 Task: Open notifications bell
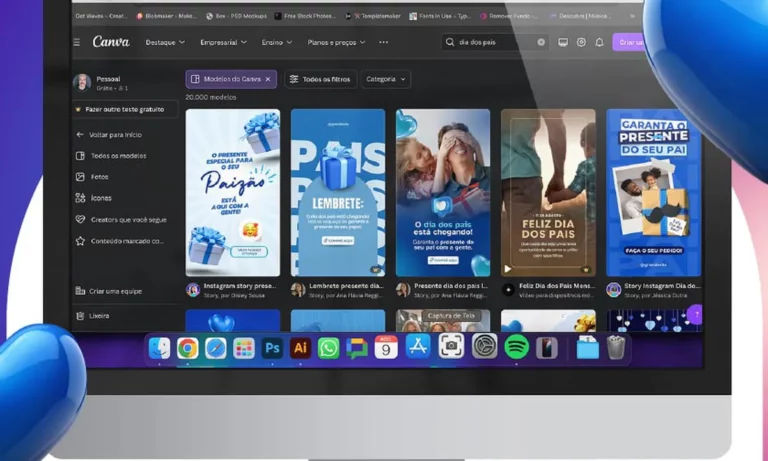pos(599,43)
